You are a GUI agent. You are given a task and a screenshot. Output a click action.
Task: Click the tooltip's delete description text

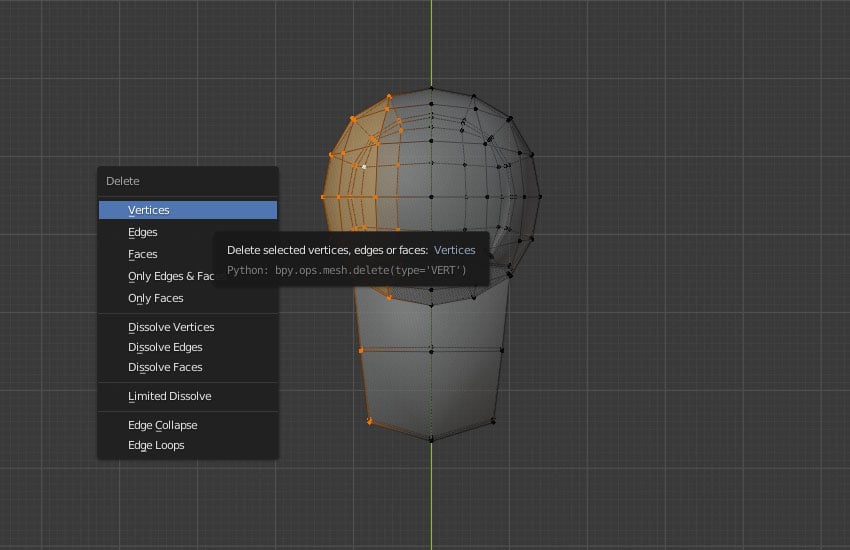(x=327, y=250)
